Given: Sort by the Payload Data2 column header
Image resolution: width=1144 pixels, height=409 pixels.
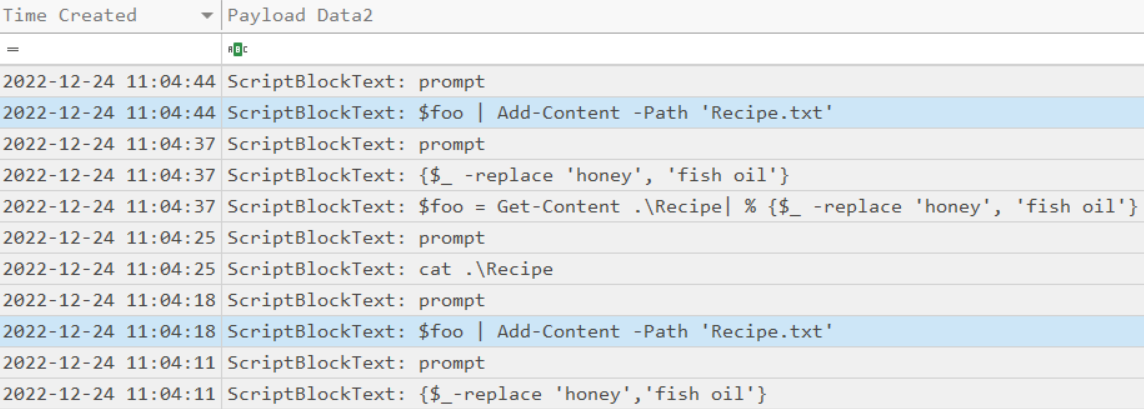Looking at the screenshot, I should (x=300, y=16).
